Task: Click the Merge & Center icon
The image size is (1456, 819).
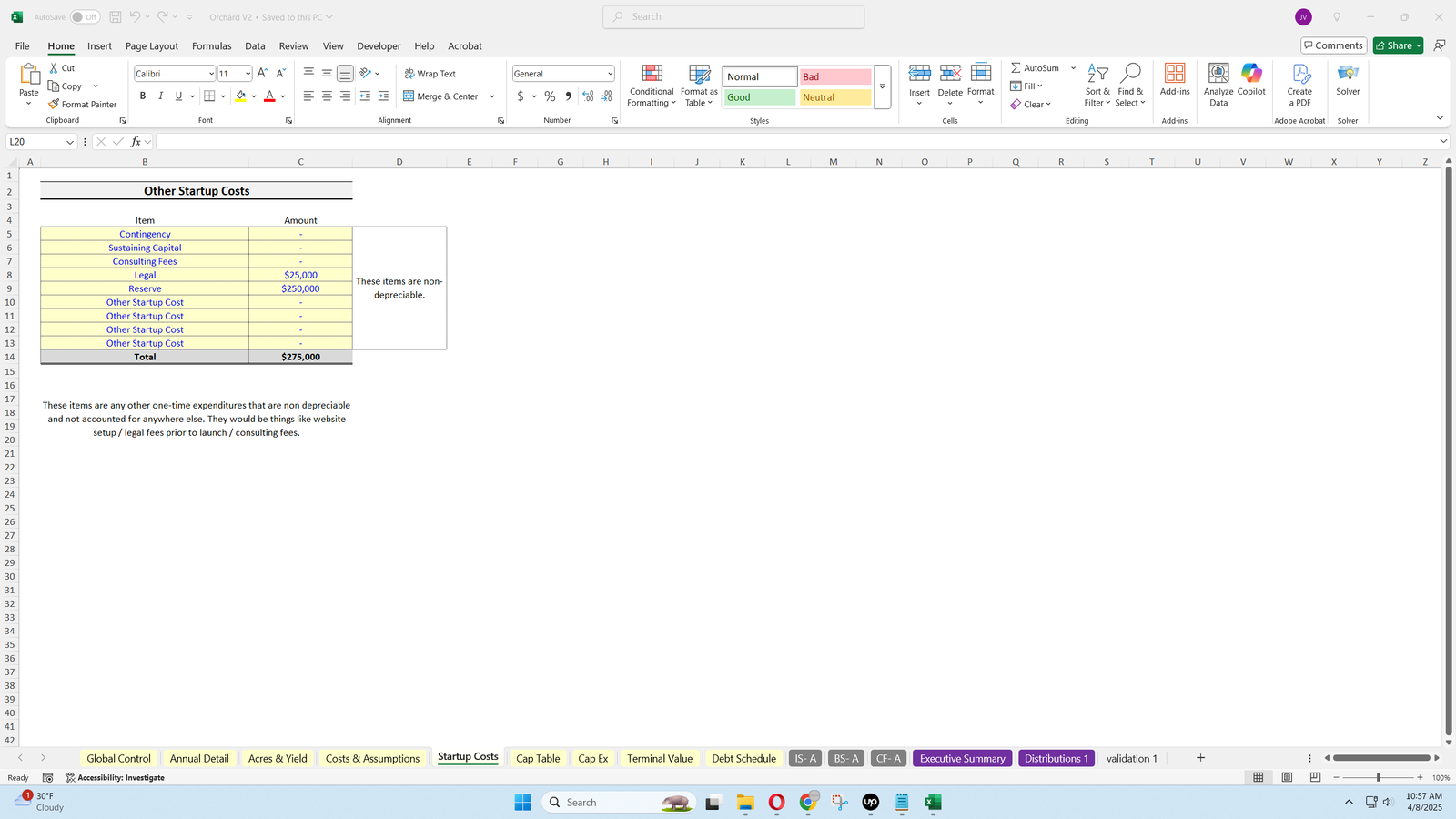Action: click(409, 96)
